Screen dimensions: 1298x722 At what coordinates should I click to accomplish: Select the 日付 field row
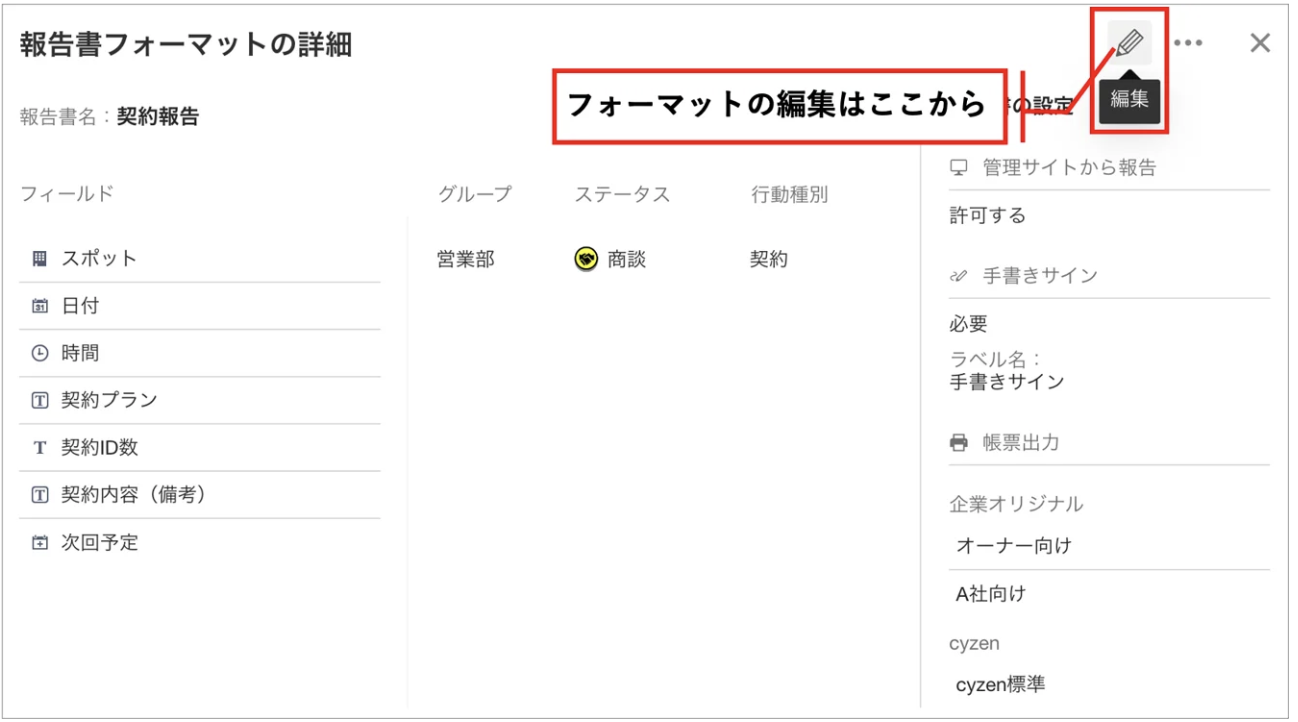(x=200, y=306)
